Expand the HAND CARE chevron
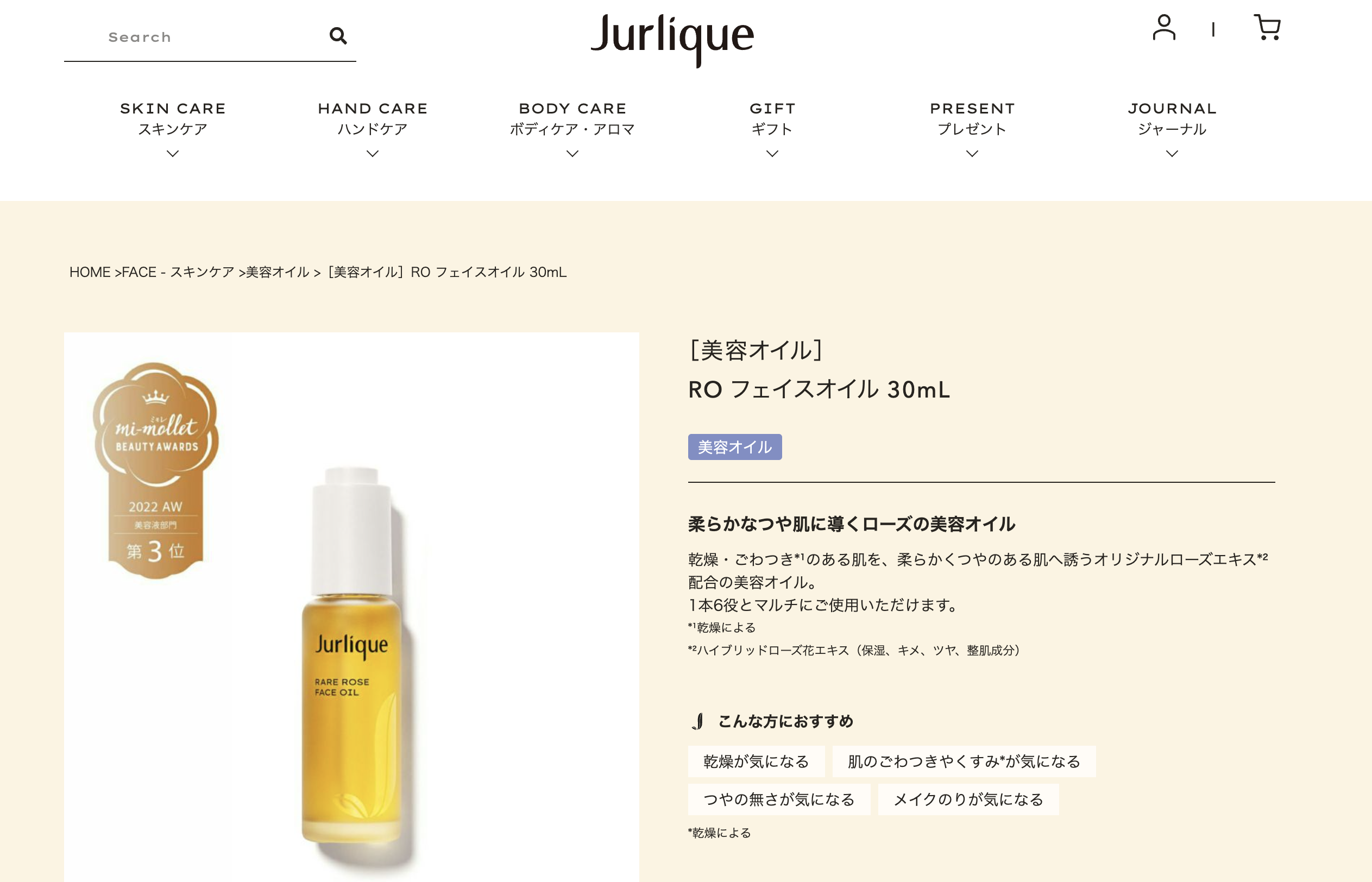The image size is (1372, 882). (x=372, y=154)
